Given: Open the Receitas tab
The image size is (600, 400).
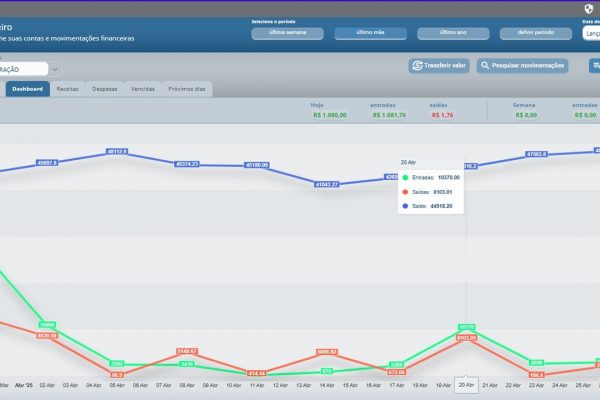Looking at the screenshot, I should (67, 89).
